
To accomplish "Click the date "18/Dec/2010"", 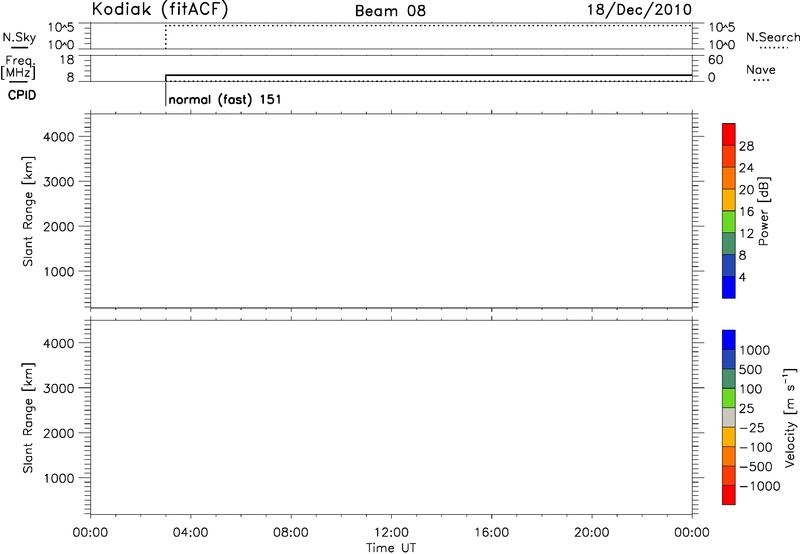I will pyautogui.click(x=639, y=10).
